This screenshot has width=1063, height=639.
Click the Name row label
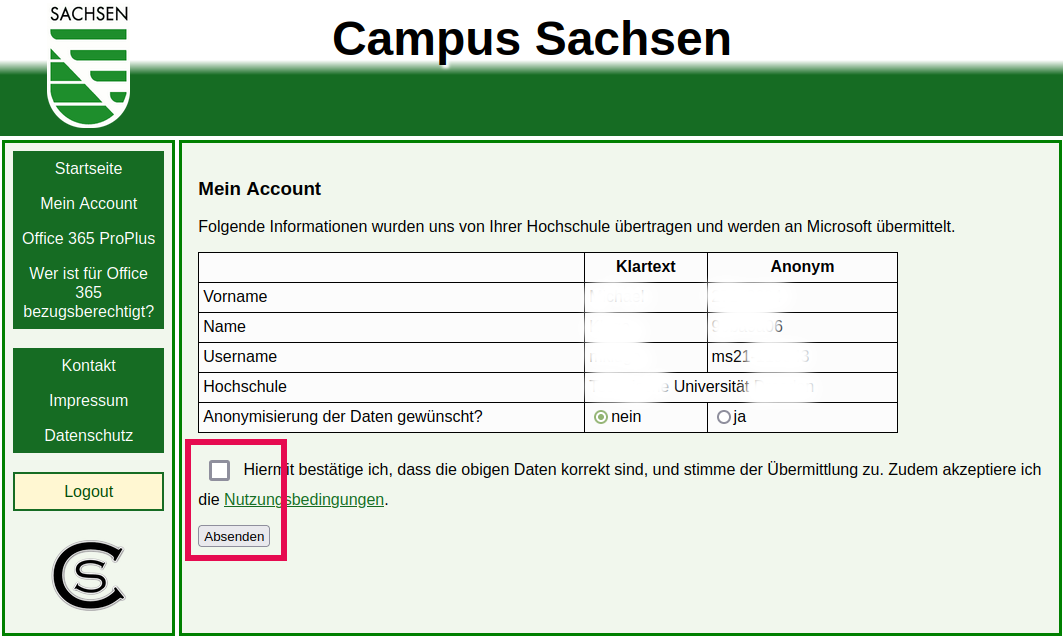click(x=224, y=327)
